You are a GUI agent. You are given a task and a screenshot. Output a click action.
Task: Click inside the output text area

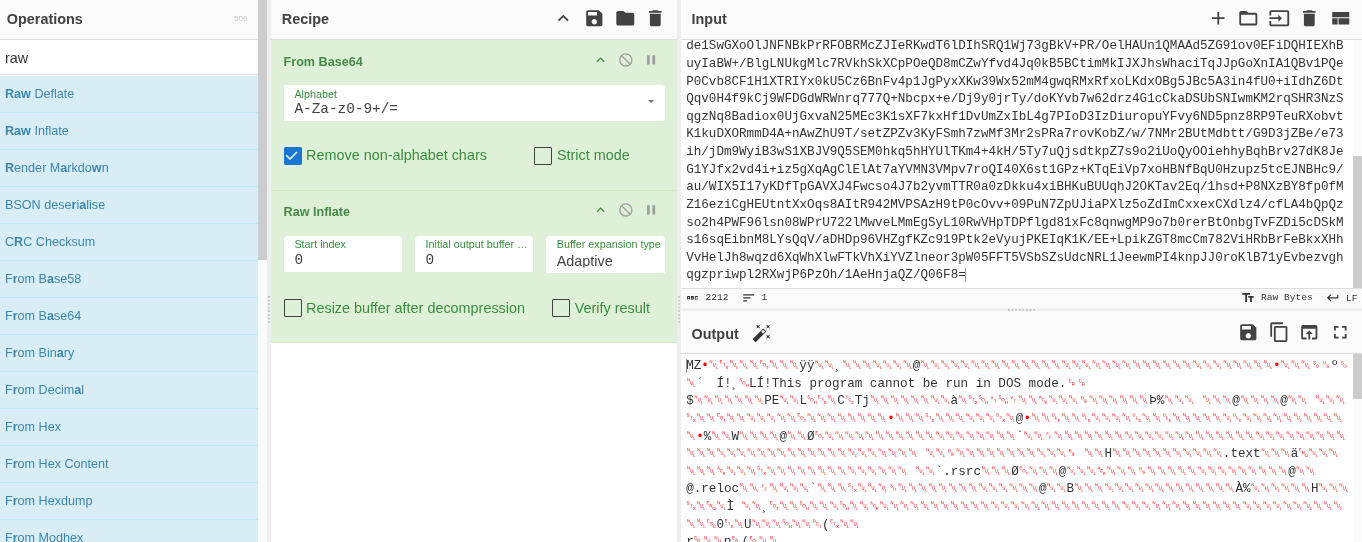pyautogui.click(x=1015, y=448)
